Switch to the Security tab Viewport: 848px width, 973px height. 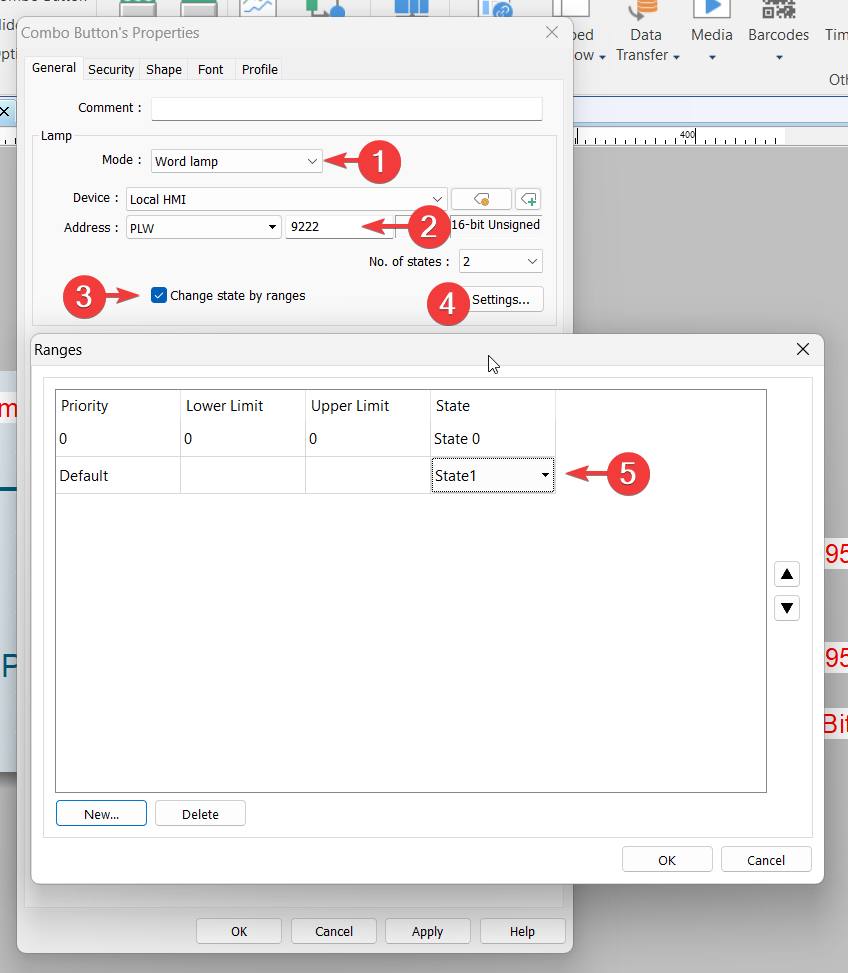(111, 69)
